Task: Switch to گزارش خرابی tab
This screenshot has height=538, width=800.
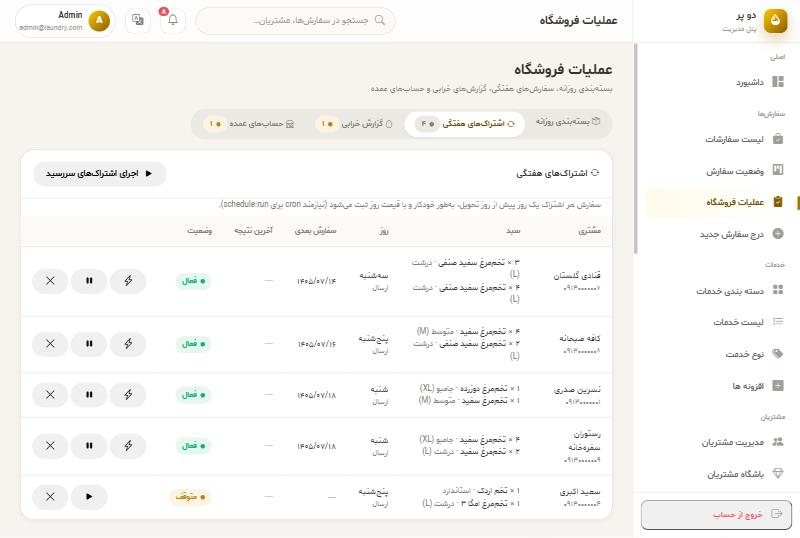Action: click(x=354, y=124)
